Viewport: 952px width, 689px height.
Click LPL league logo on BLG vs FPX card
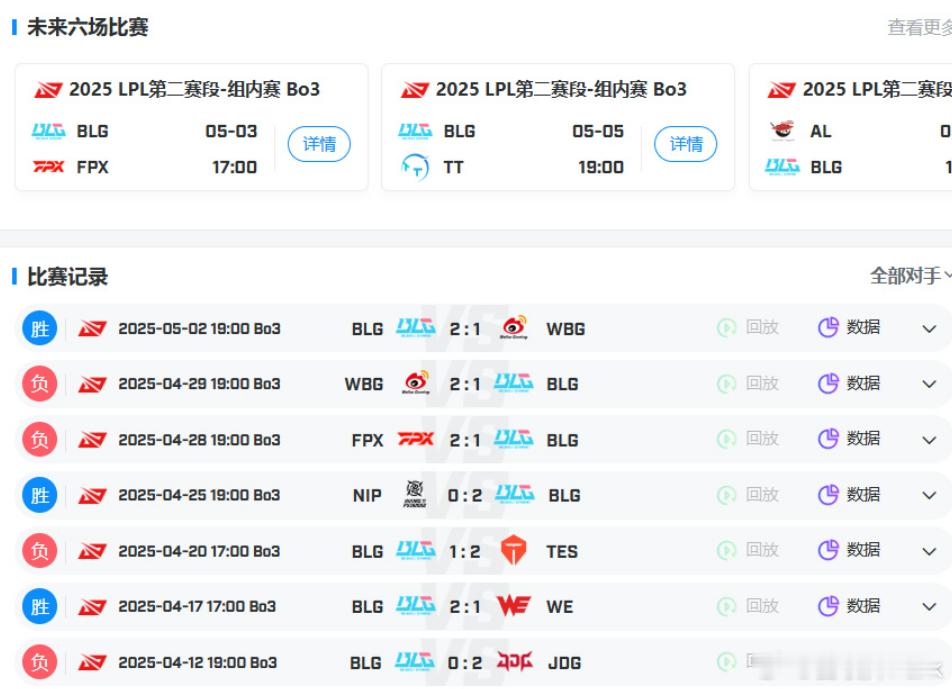pyautogui.click(x=48, y=90)
